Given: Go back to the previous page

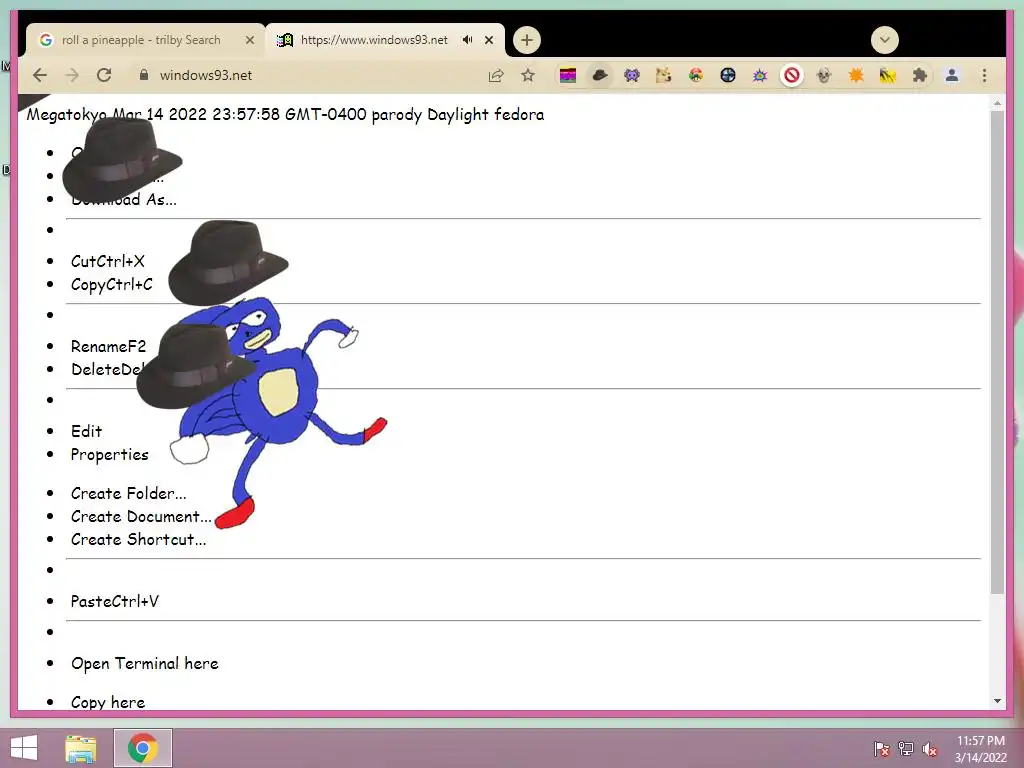Looking at the screenshot, I should 40,75.
